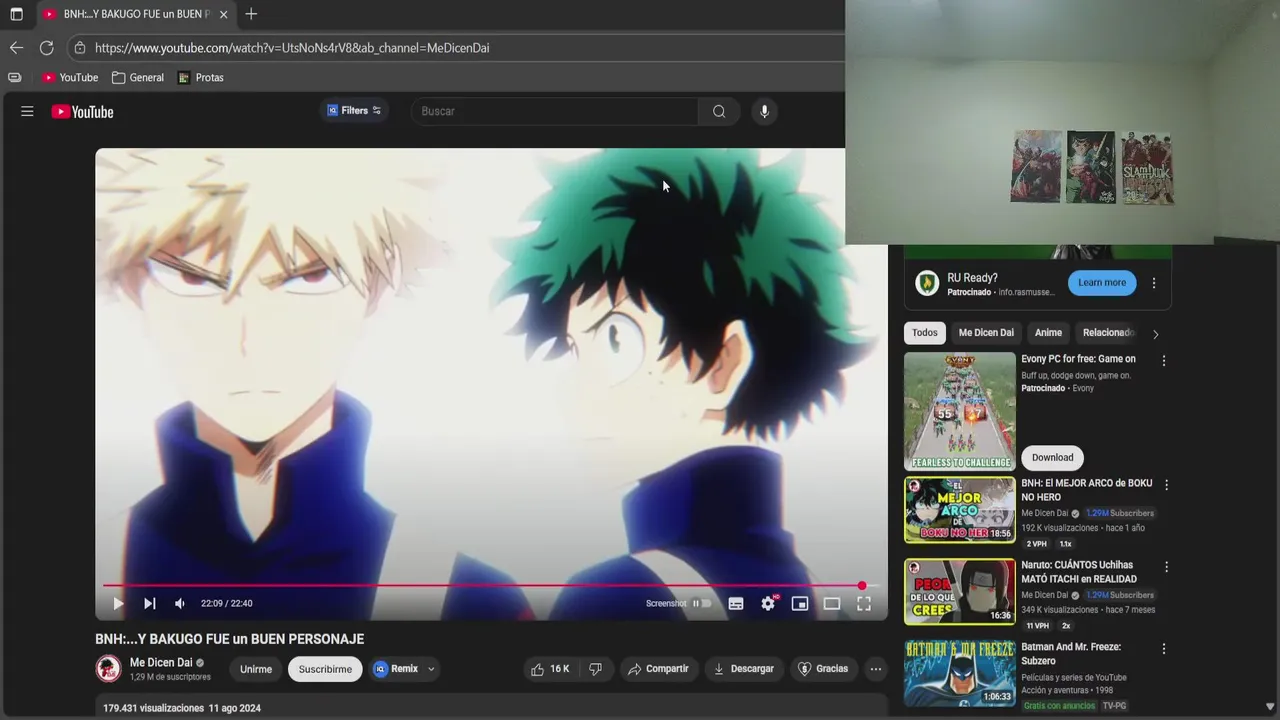Click title Batman And Mr. Freeze: Subzero

(x=1070, y=654)
